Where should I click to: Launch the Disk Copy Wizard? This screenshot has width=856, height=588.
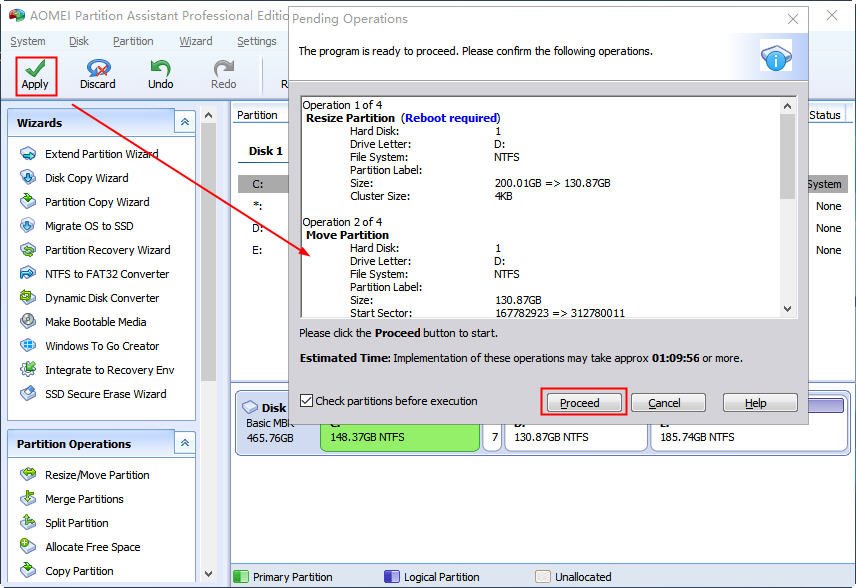[x=74, y=178]
